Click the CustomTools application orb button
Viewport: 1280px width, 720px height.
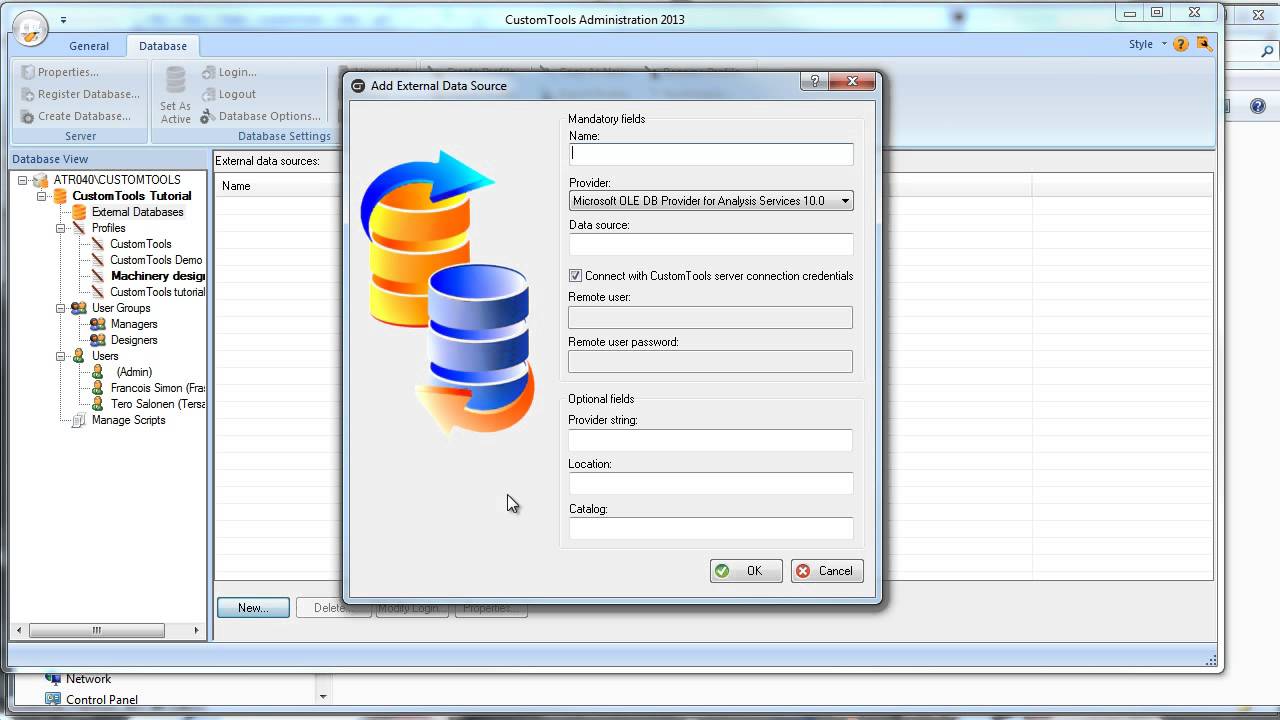tap(32, 27)
